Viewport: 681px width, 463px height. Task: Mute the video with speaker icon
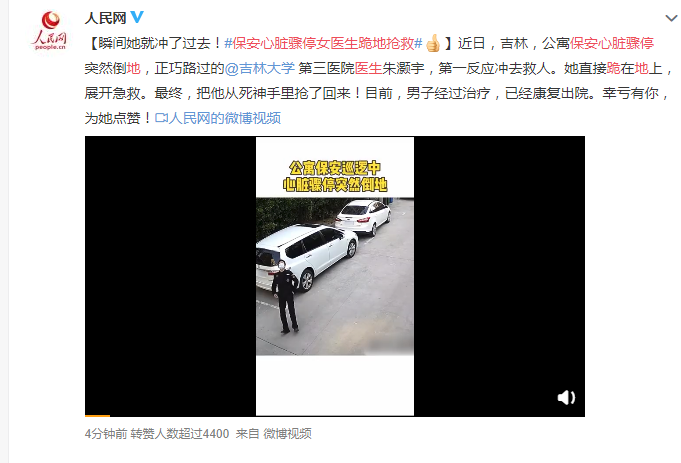566,397
